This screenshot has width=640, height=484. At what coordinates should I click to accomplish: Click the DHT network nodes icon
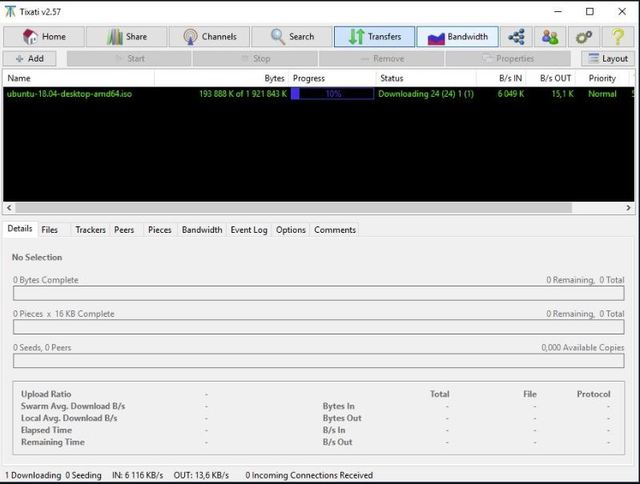tap(516, 37)
